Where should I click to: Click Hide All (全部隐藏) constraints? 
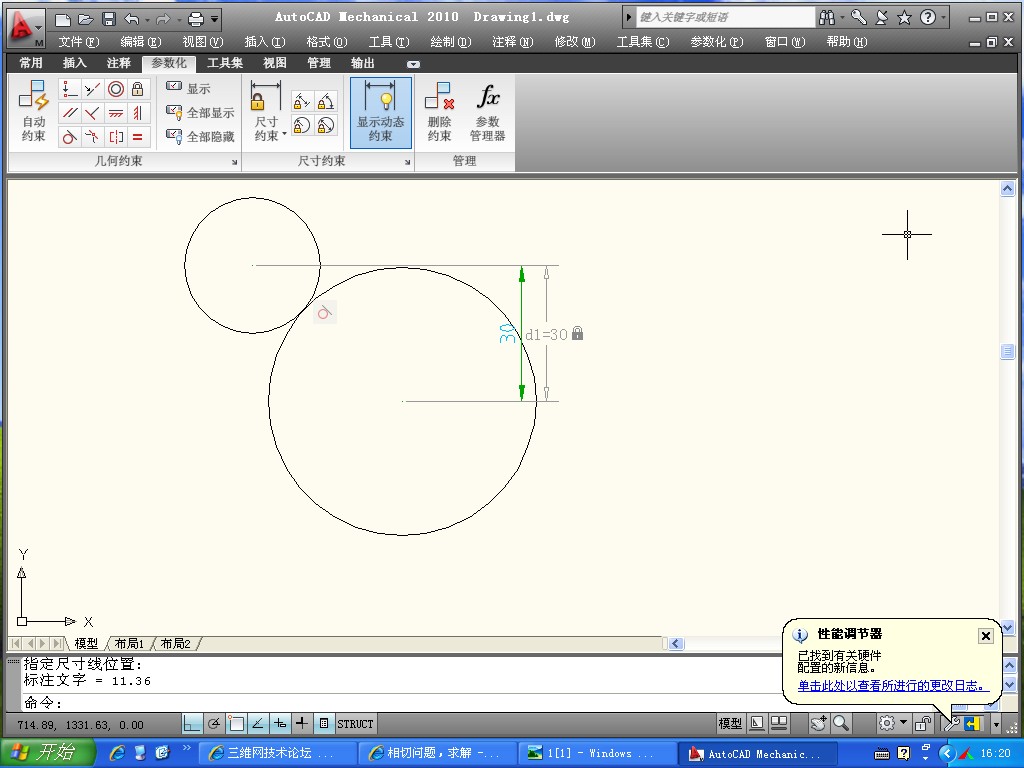[200, 136]
